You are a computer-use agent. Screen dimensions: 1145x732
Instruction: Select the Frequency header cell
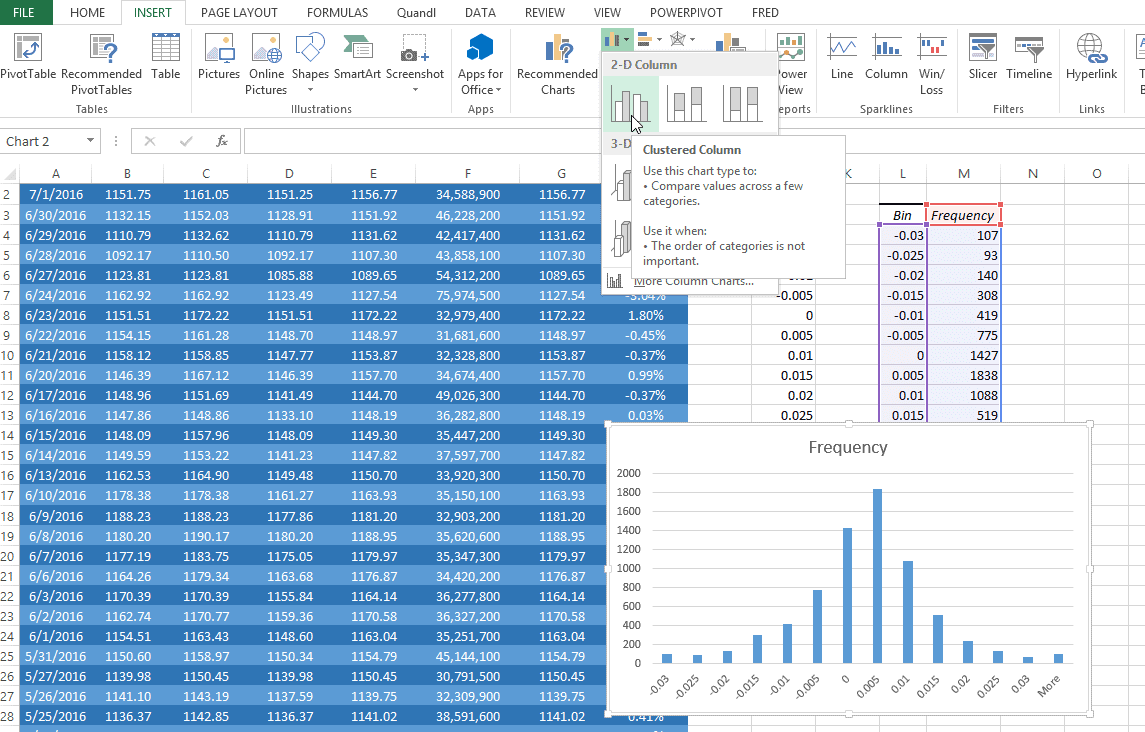tap(962, 215)
